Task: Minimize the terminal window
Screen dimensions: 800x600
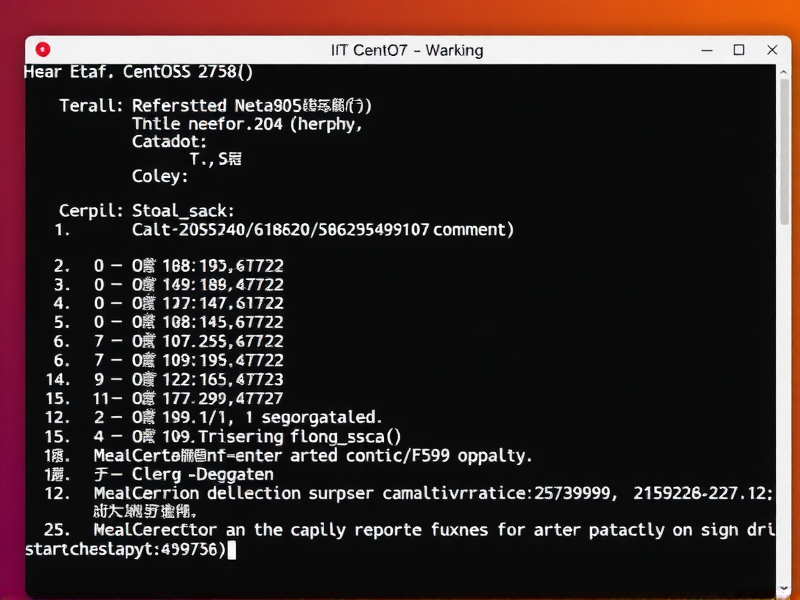Action: pyautogui.click(x=705, y=49)
